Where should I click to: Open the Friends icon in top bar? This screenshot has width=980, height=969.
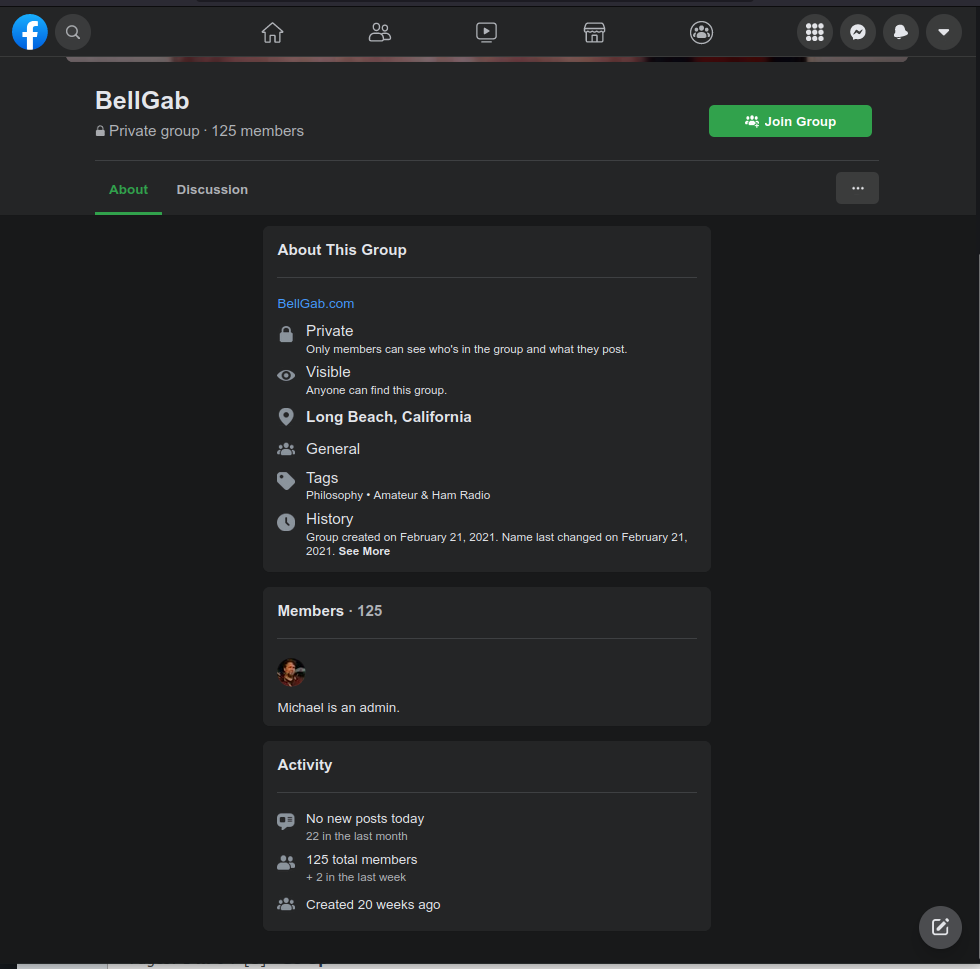(x=379, y=32)
